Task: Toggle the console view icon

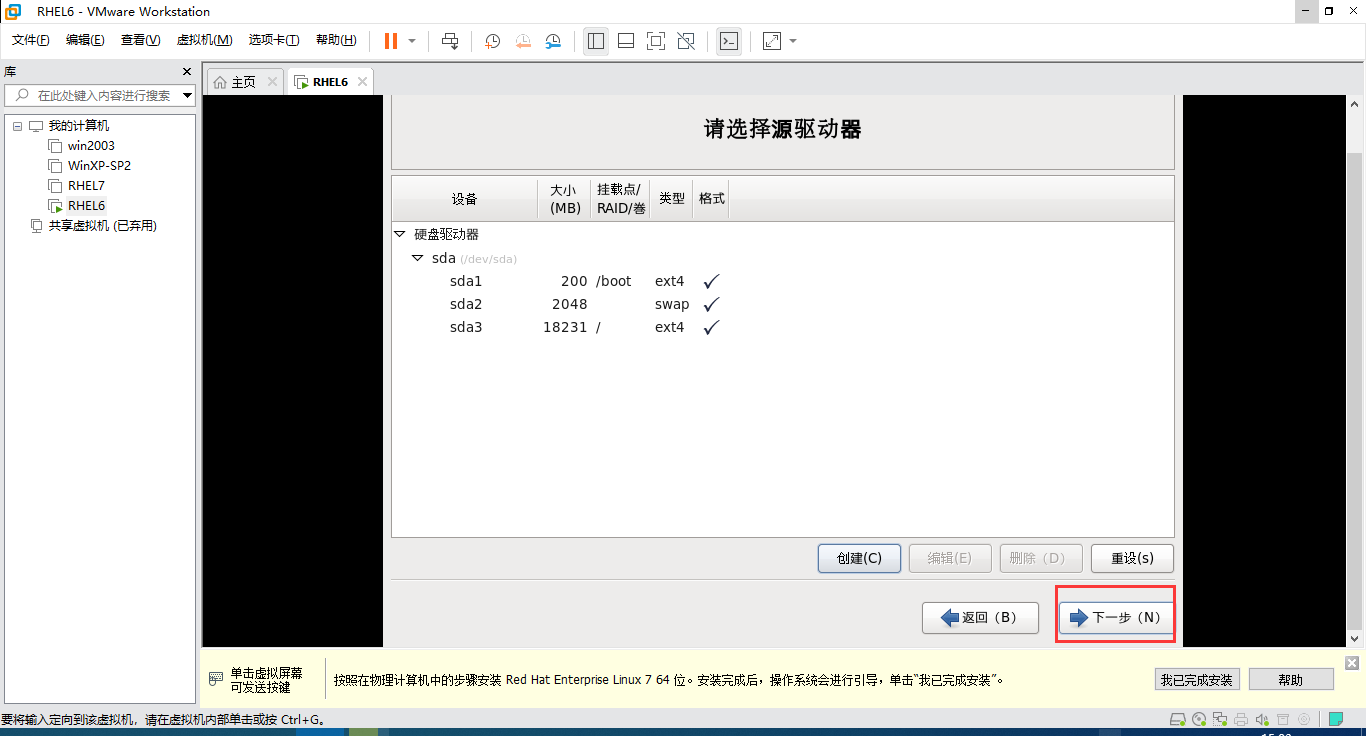Action: (729, 41)
